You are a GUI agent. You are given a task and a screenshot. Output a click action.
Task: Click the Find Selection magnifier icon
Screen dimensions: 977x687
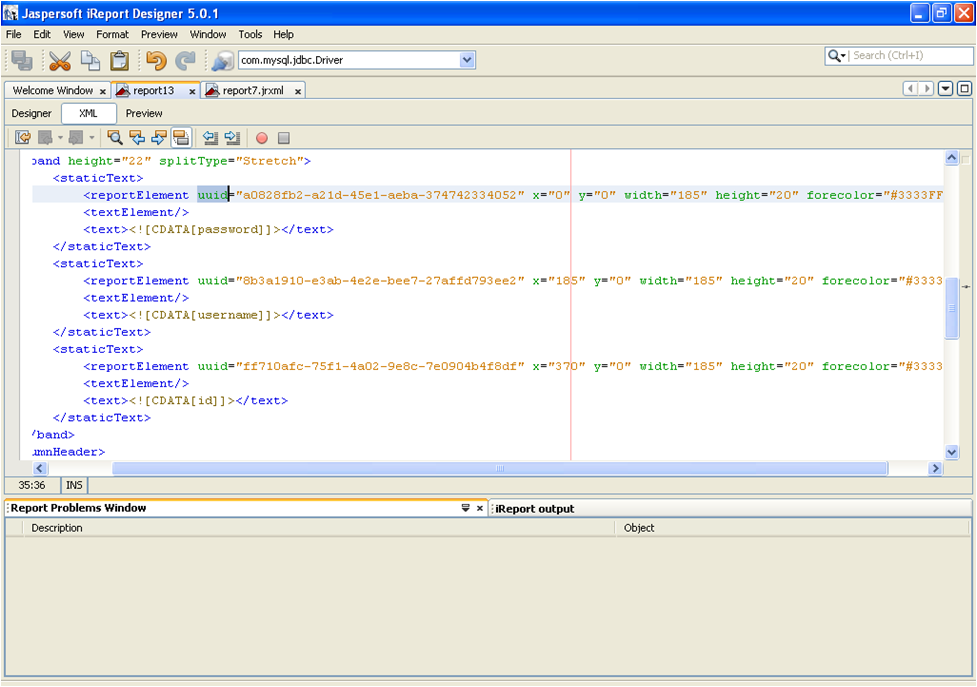pos(115,138)
